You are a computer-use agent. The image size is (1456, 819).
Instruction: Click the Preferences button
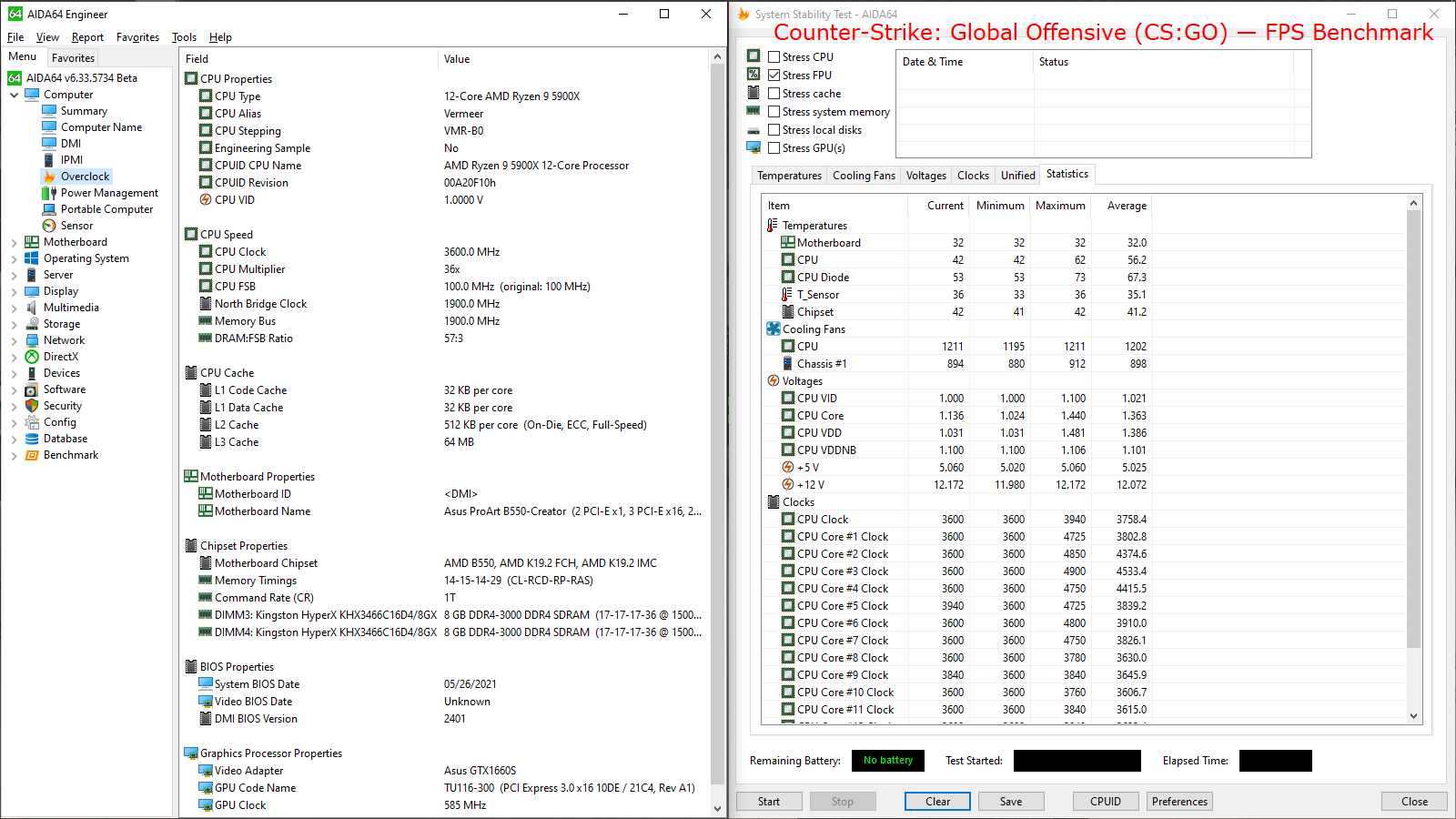1178,802
